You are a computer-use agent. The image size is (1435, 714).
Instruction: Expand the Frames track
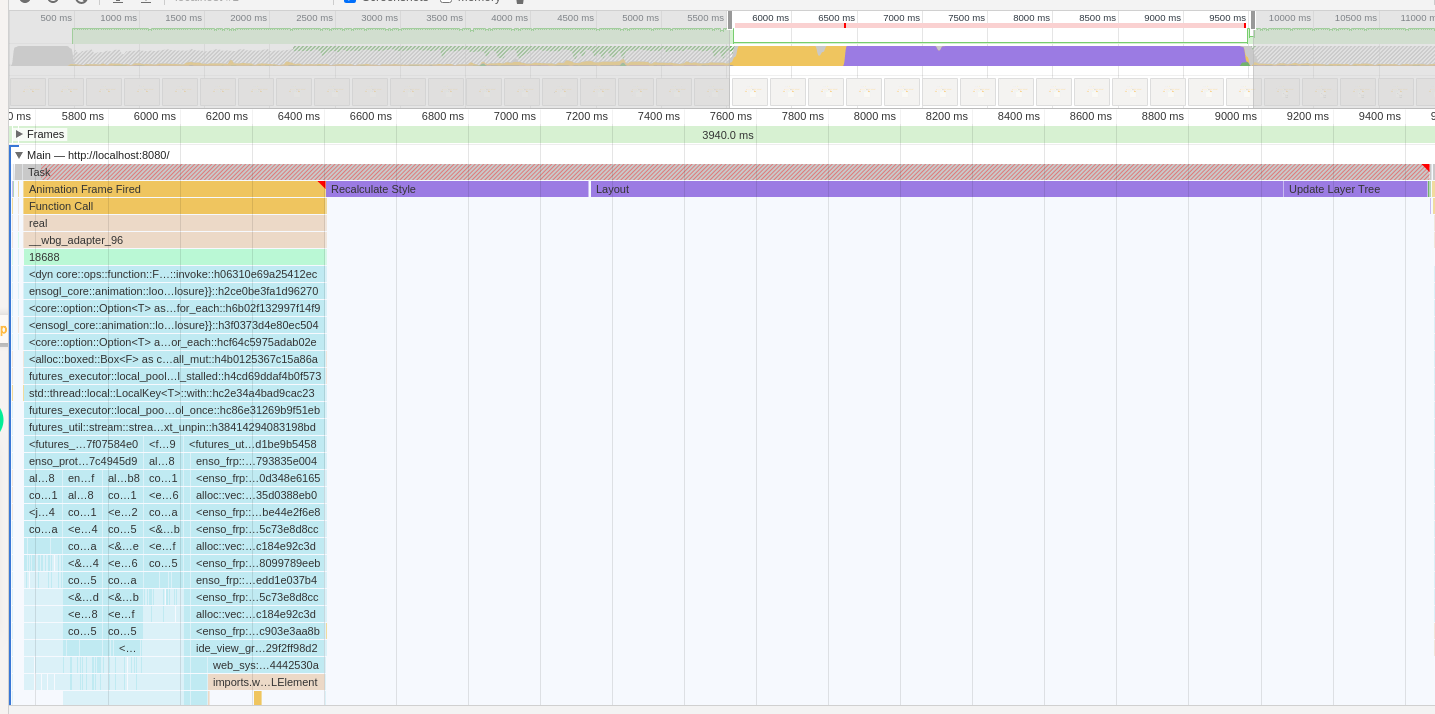pos(19,134)
